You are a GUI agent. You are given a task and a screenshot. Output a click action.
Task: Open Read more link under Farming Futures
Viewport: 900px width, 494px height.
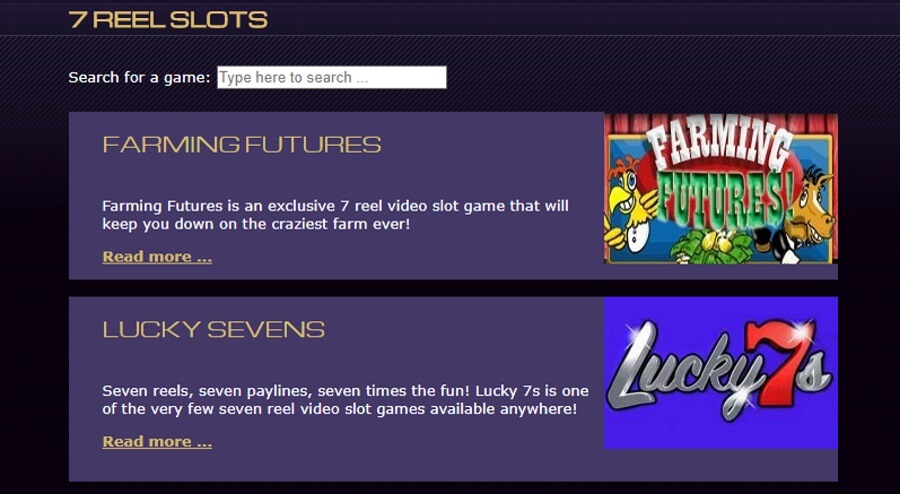tap(157, 256)
